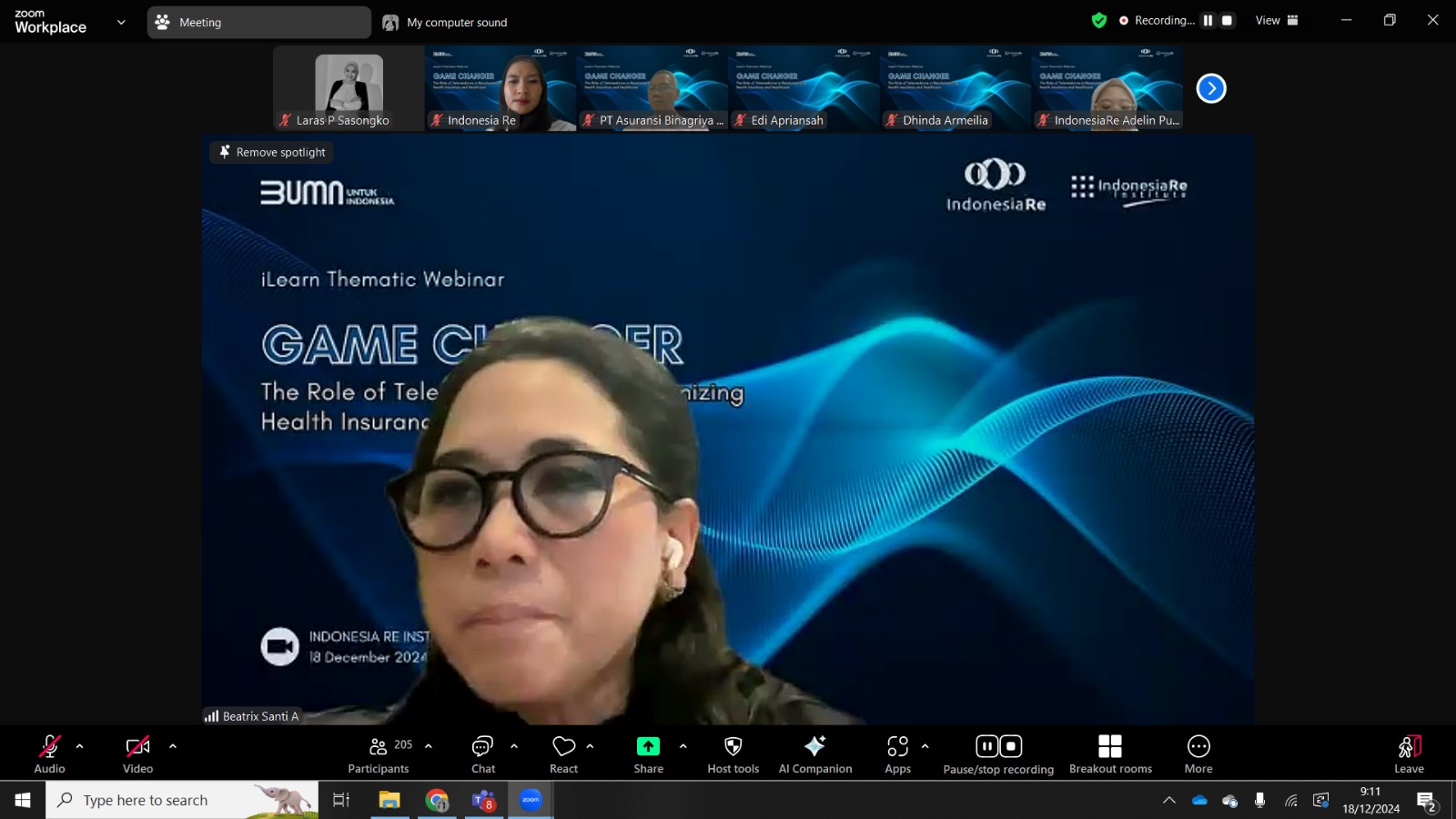Open the notification center icon

pyautogui.click(x=1426, y=800)
